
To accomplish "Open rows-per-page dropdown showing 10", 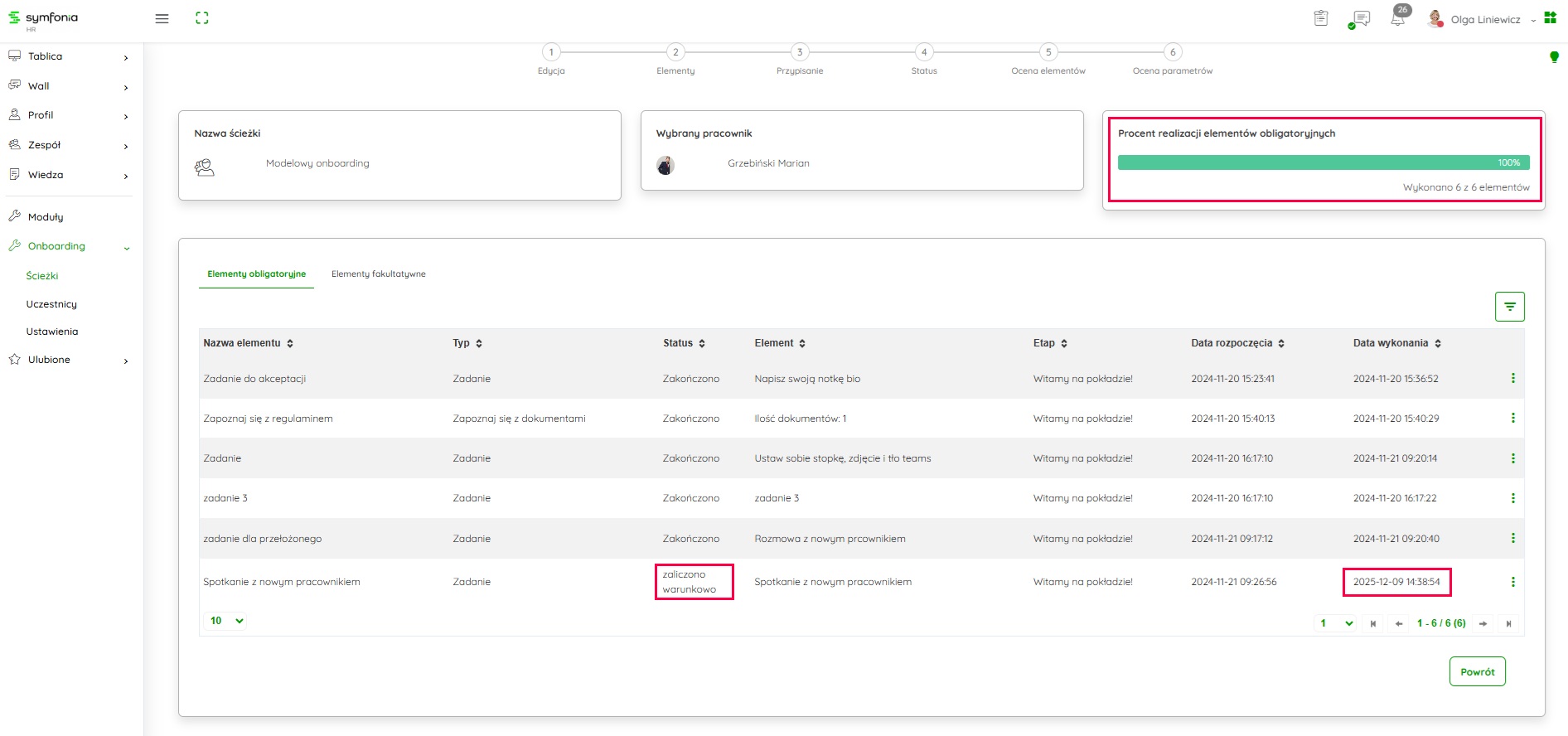I will [x=226, y=621].
